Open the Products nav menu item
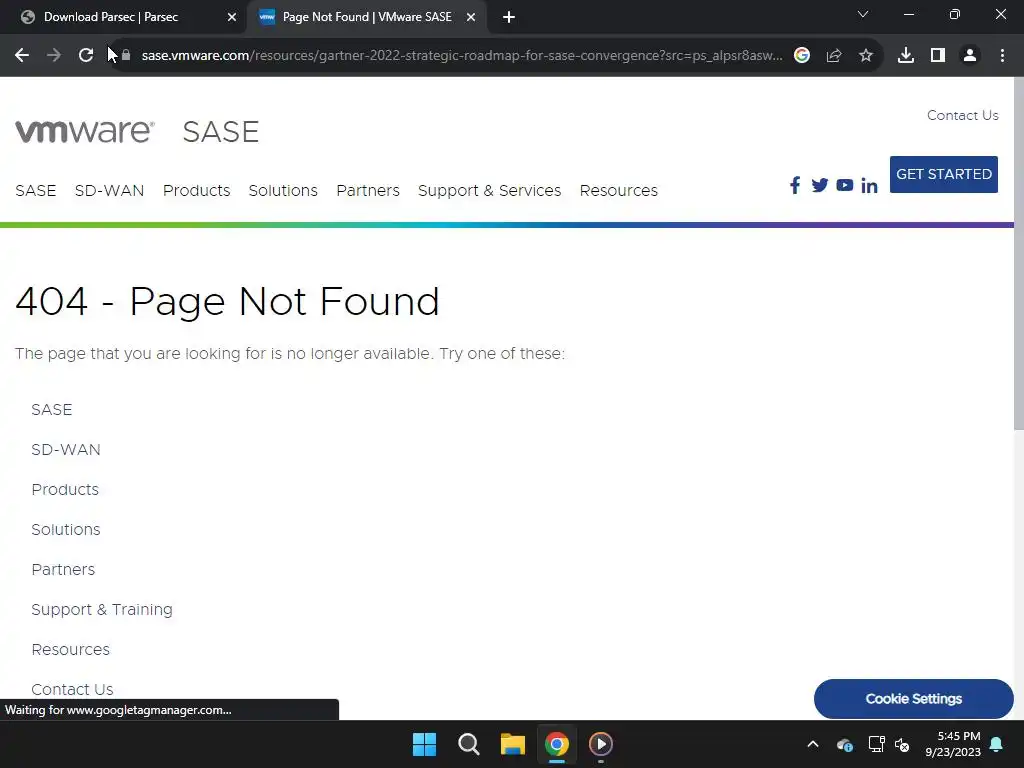The height and width of the screenshot is (768, 1024). click(x=197, y=191)
